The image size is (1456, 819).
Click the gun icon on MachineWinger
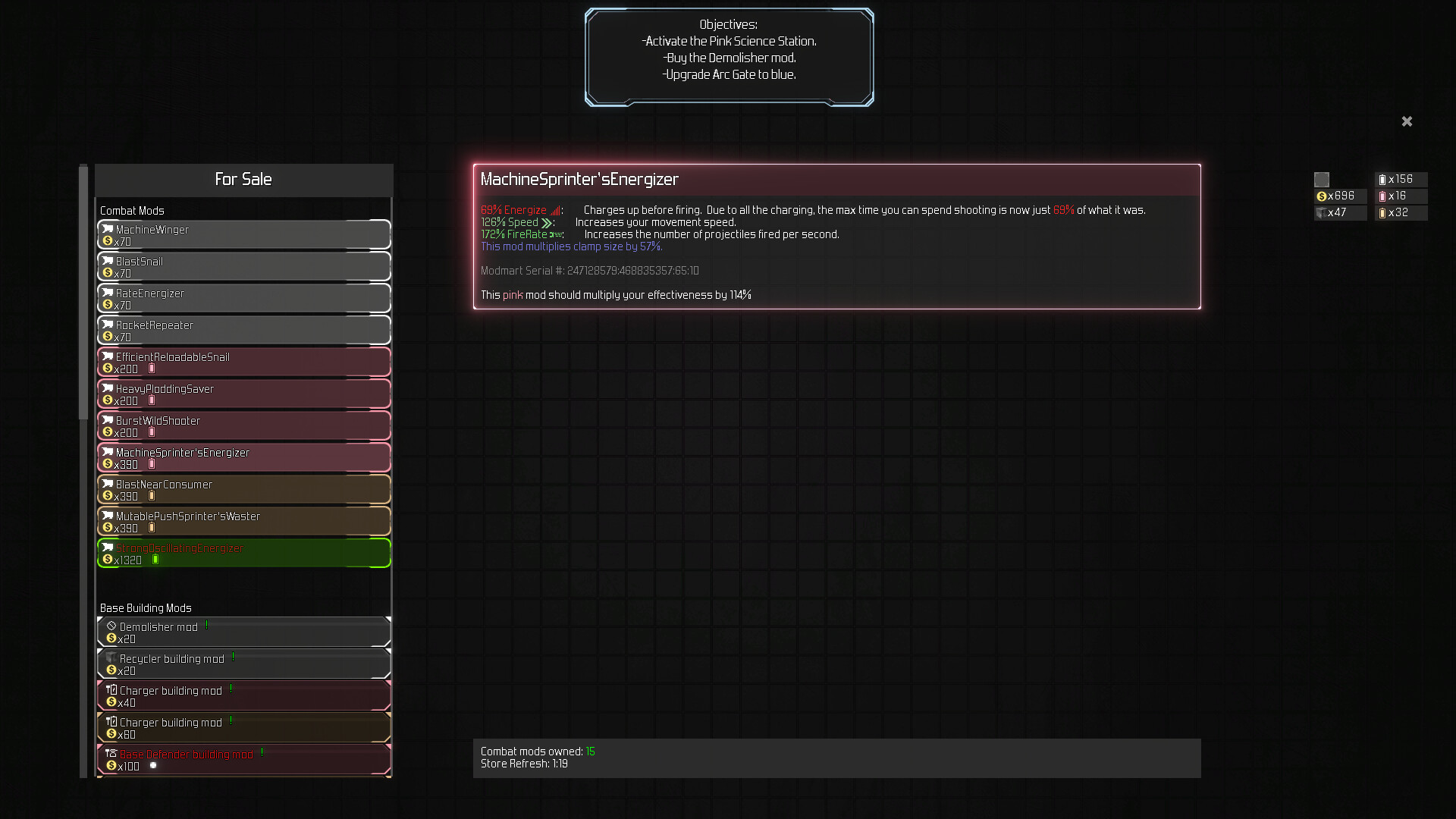tap(107, 229)
